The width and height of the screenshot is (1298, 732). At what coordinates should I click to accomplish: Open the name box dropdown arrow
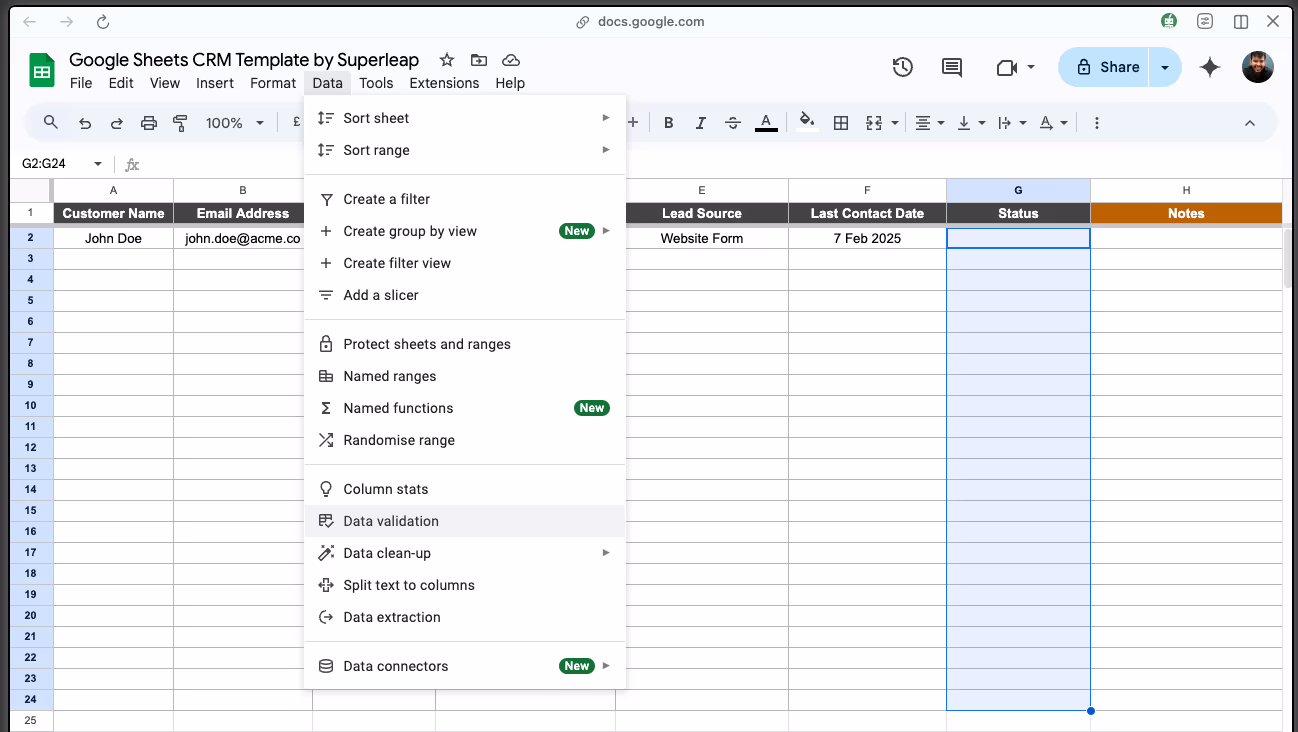98,164
